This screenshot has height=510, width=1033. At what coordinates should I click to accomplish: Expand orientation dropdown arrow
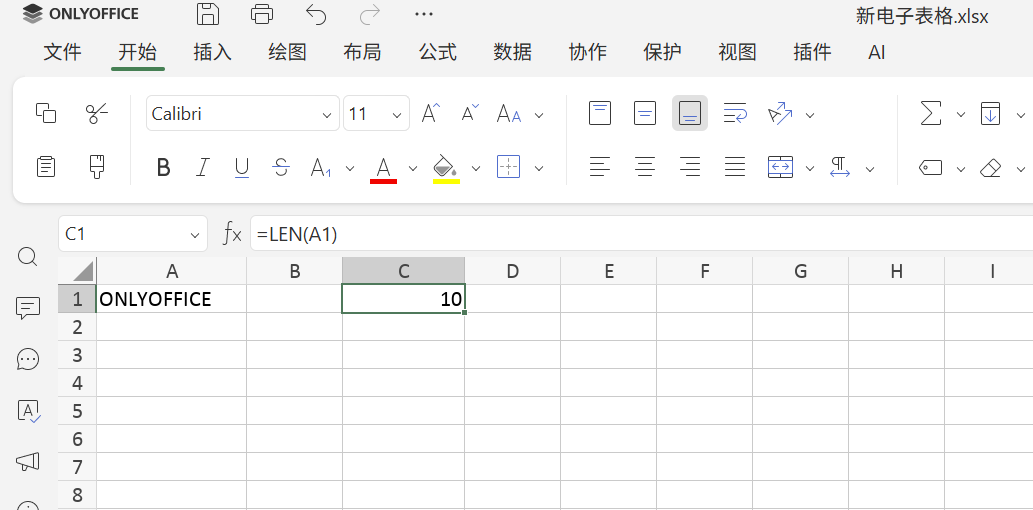click(810, 115)
